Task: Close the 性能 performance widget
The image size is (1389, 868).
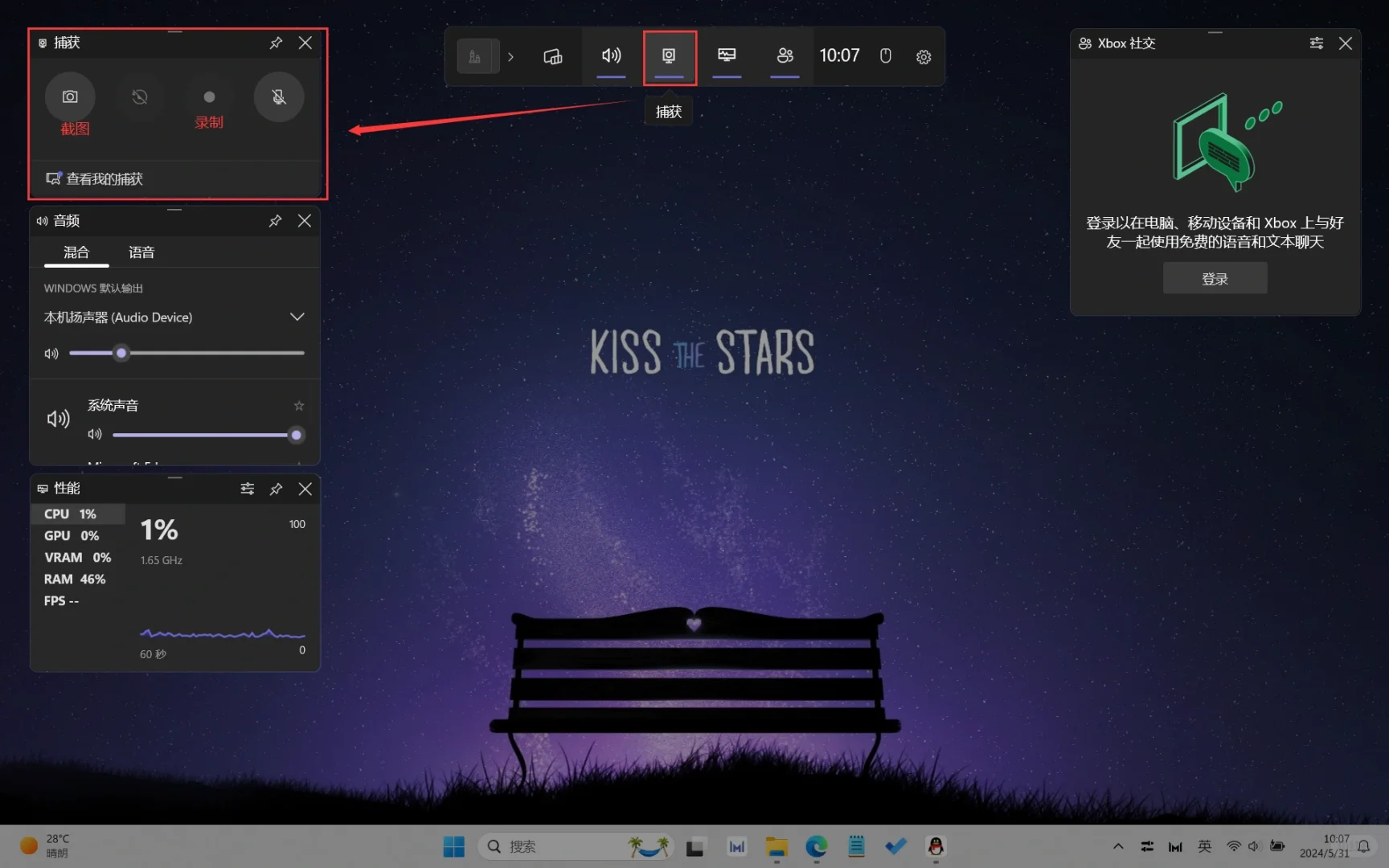Action: tap(305, 489)
